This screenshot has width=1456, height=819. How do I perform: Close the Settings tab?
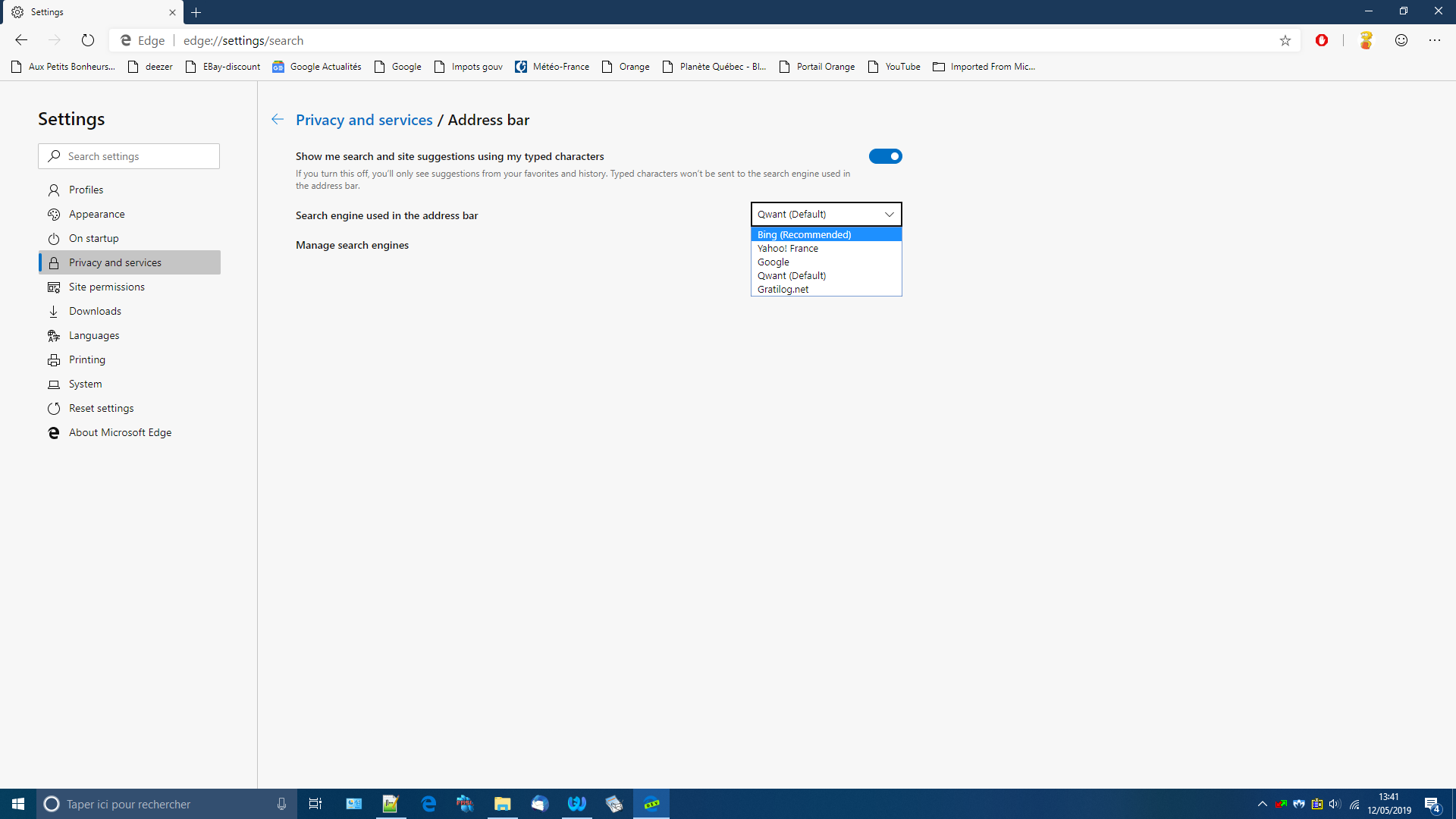tap(172, 12)
